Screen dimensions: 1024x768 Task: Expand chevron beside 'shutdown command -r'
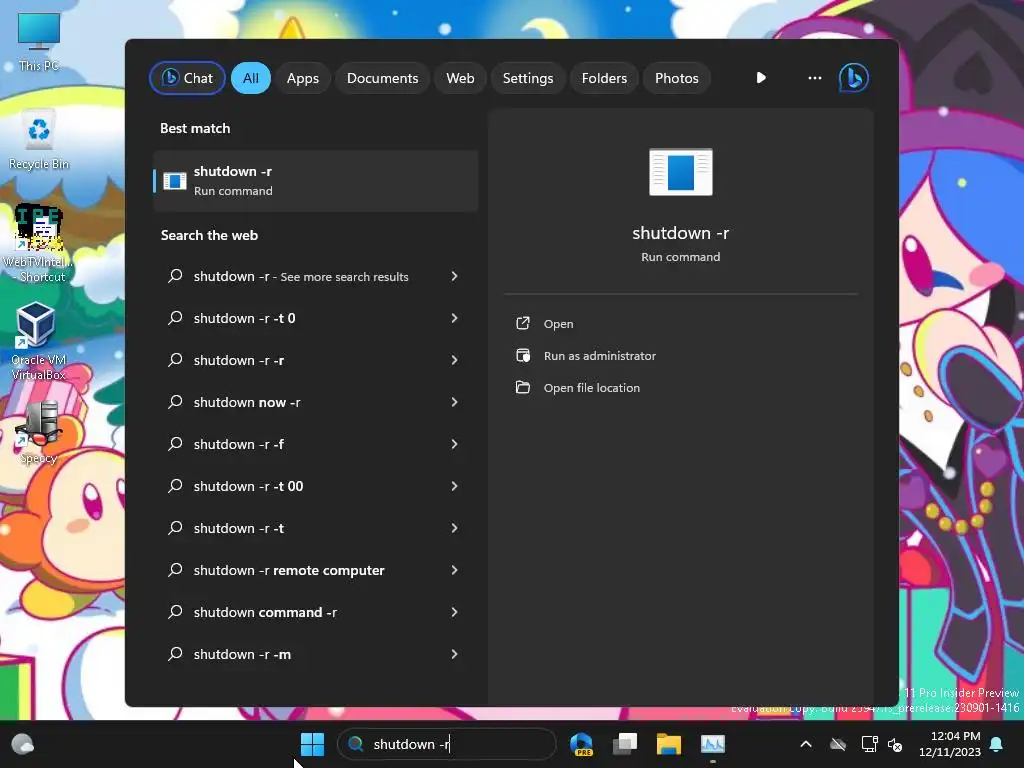tap(455, 612)
